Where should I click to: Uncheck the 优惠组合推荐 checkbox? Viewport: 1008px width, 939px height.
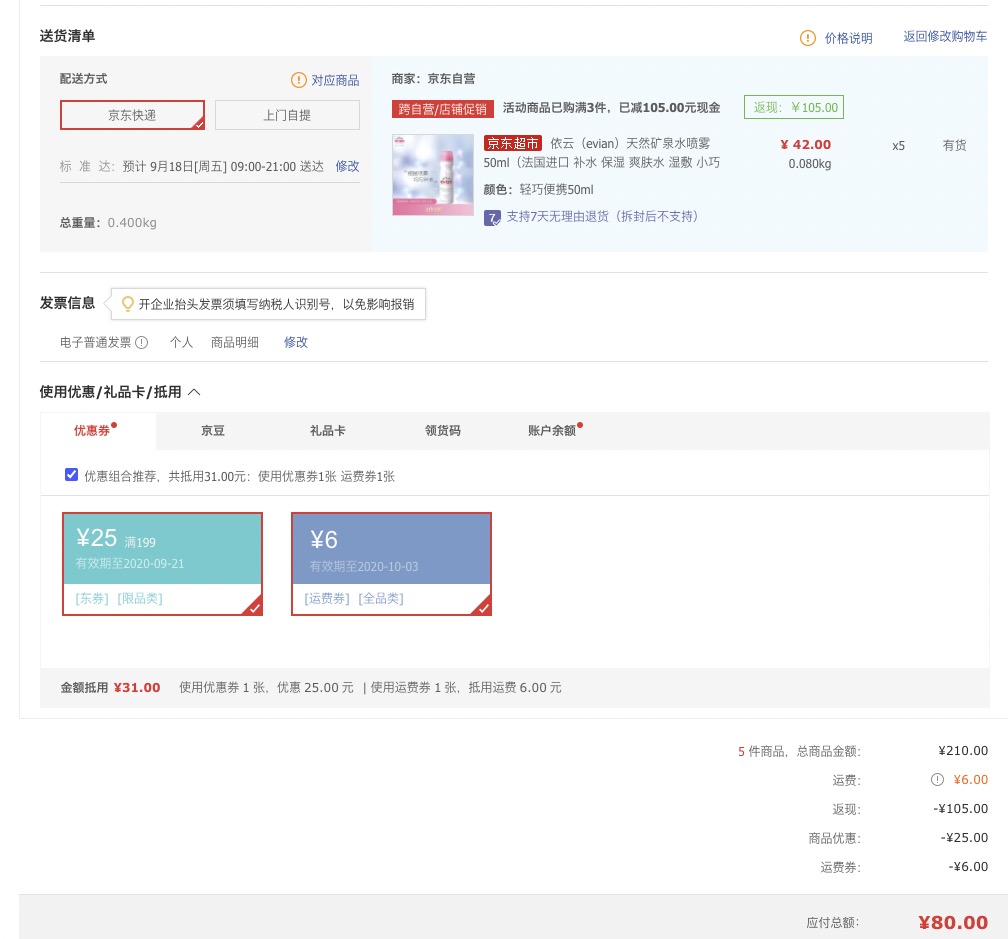(71, 475)
